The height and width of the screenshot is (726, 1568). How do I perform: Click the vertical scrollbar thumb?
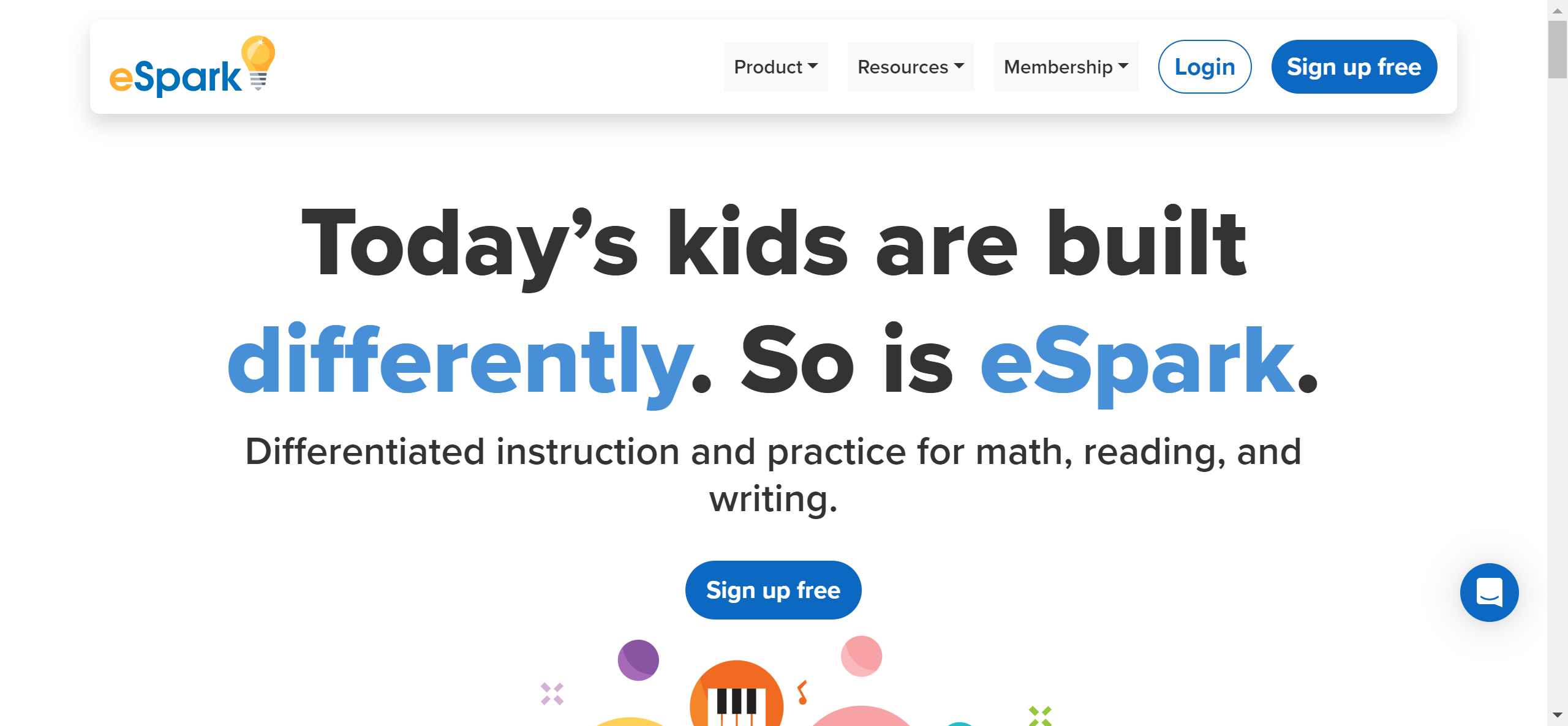[1557, 50]
